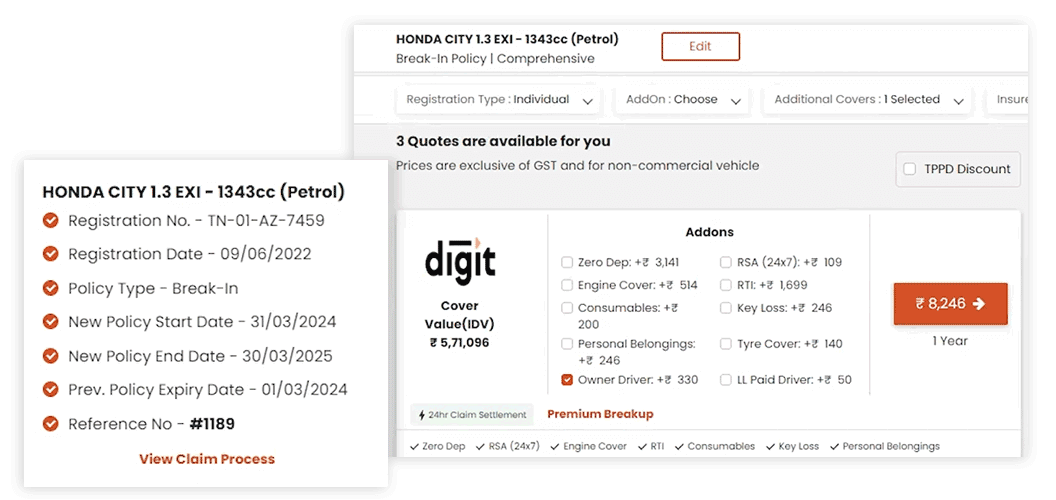
Task: Click the 24hr Claim Settlement badge
Action: 473,414
